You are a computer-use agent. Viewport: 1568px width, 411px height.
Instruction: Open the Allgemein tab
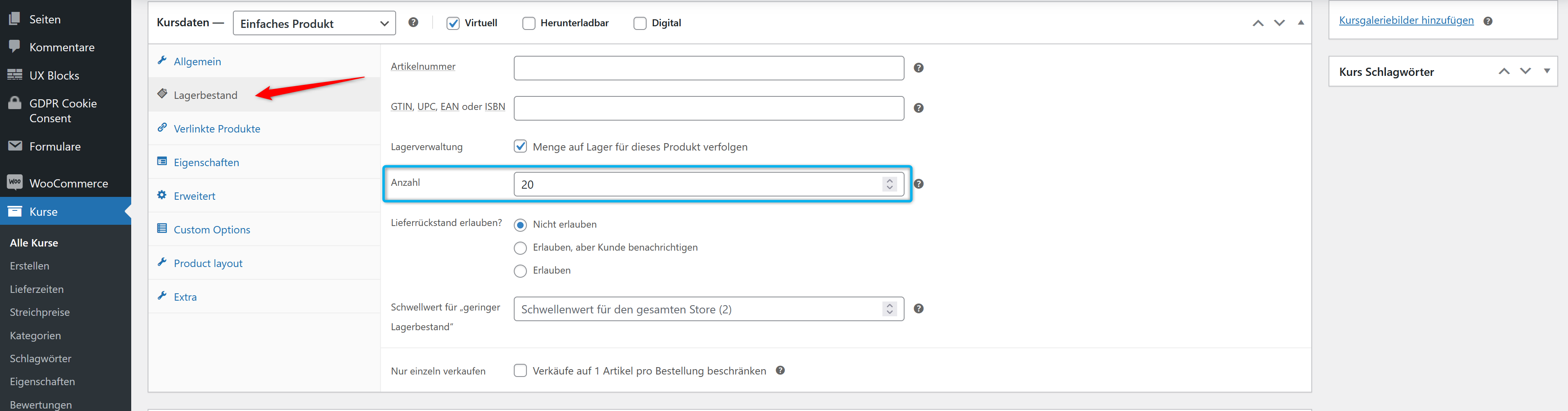[264, 61]
